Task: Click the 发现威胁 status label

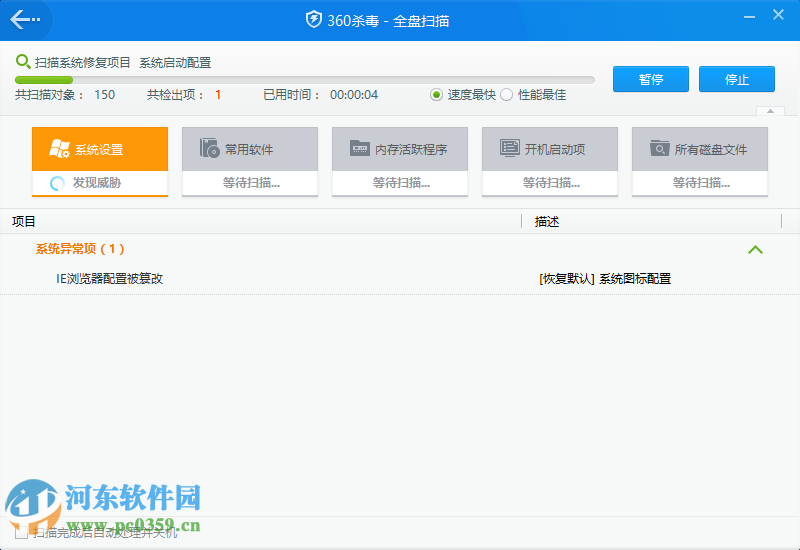Action: [96, 183]
